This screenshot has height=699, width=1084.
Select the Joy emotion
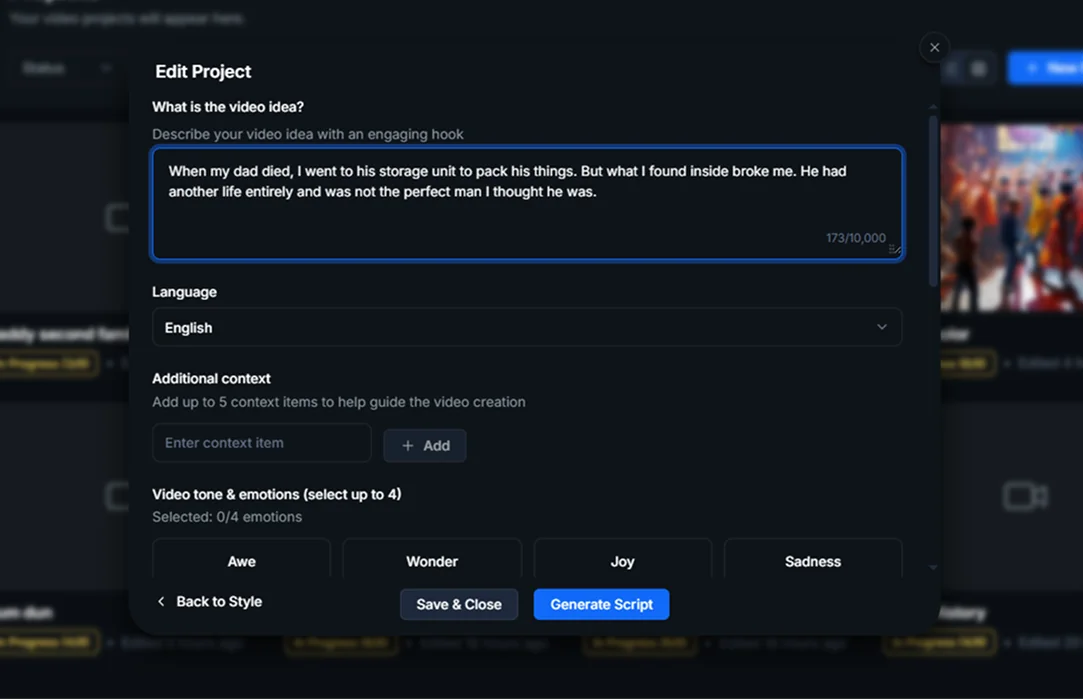[622, 561]
